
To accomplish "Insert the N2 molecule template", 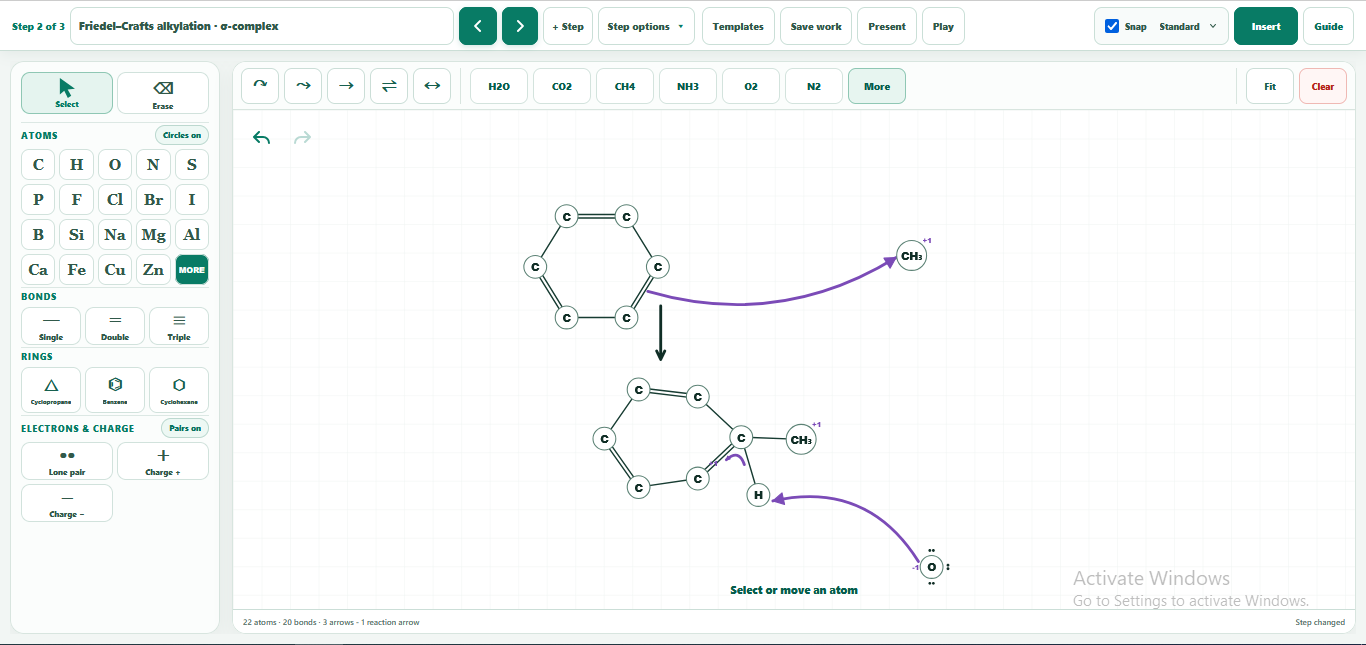I will [814, 86].
